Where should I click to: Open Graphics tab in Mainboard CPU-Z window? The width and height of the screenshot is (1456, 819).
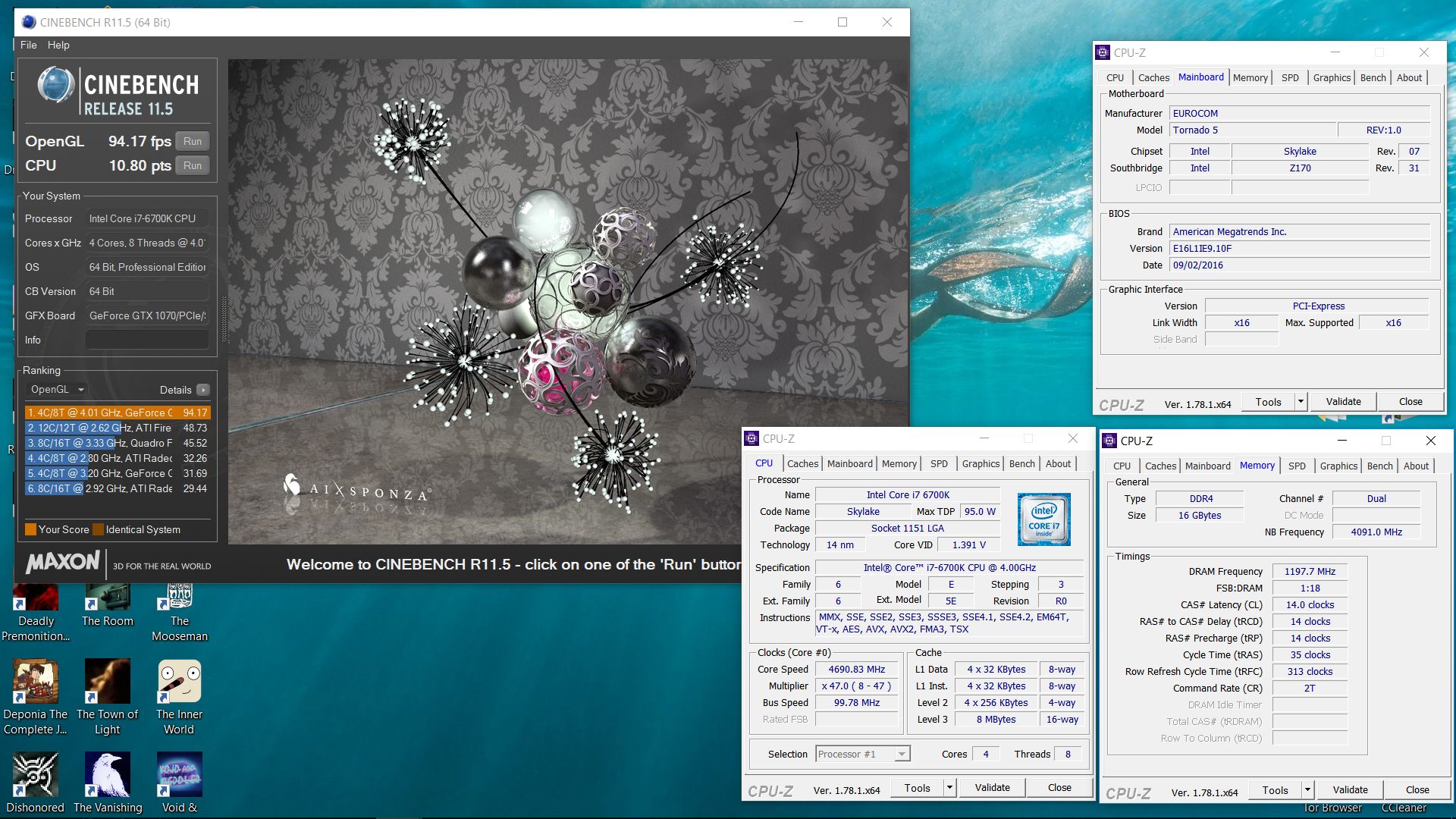pos(1332,77)
